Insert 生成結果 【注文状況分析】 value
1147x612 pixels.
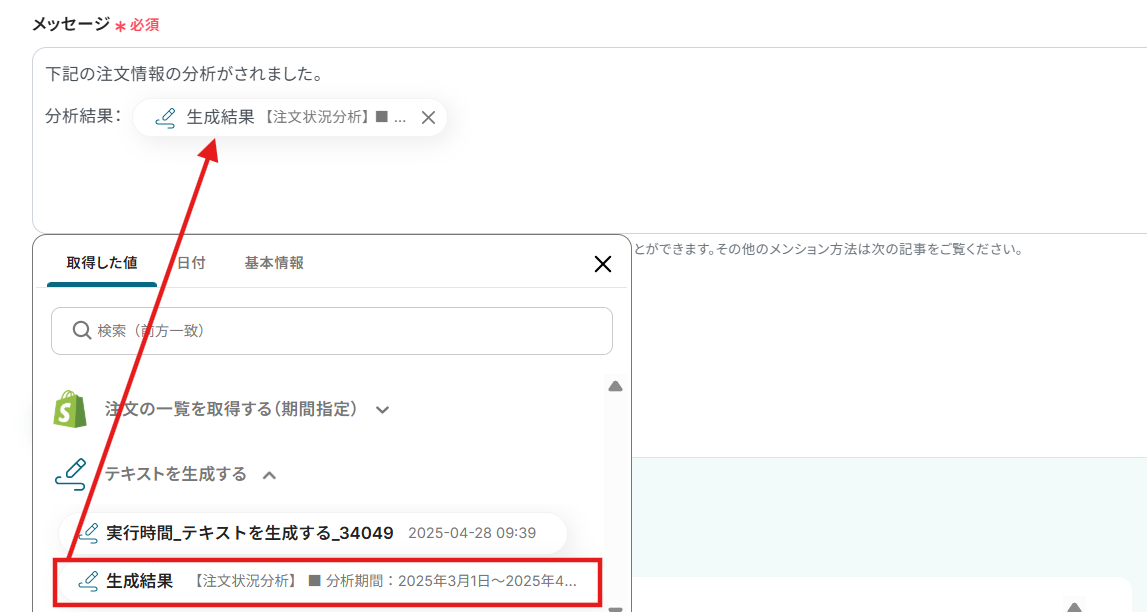click(x=328, y=582)
